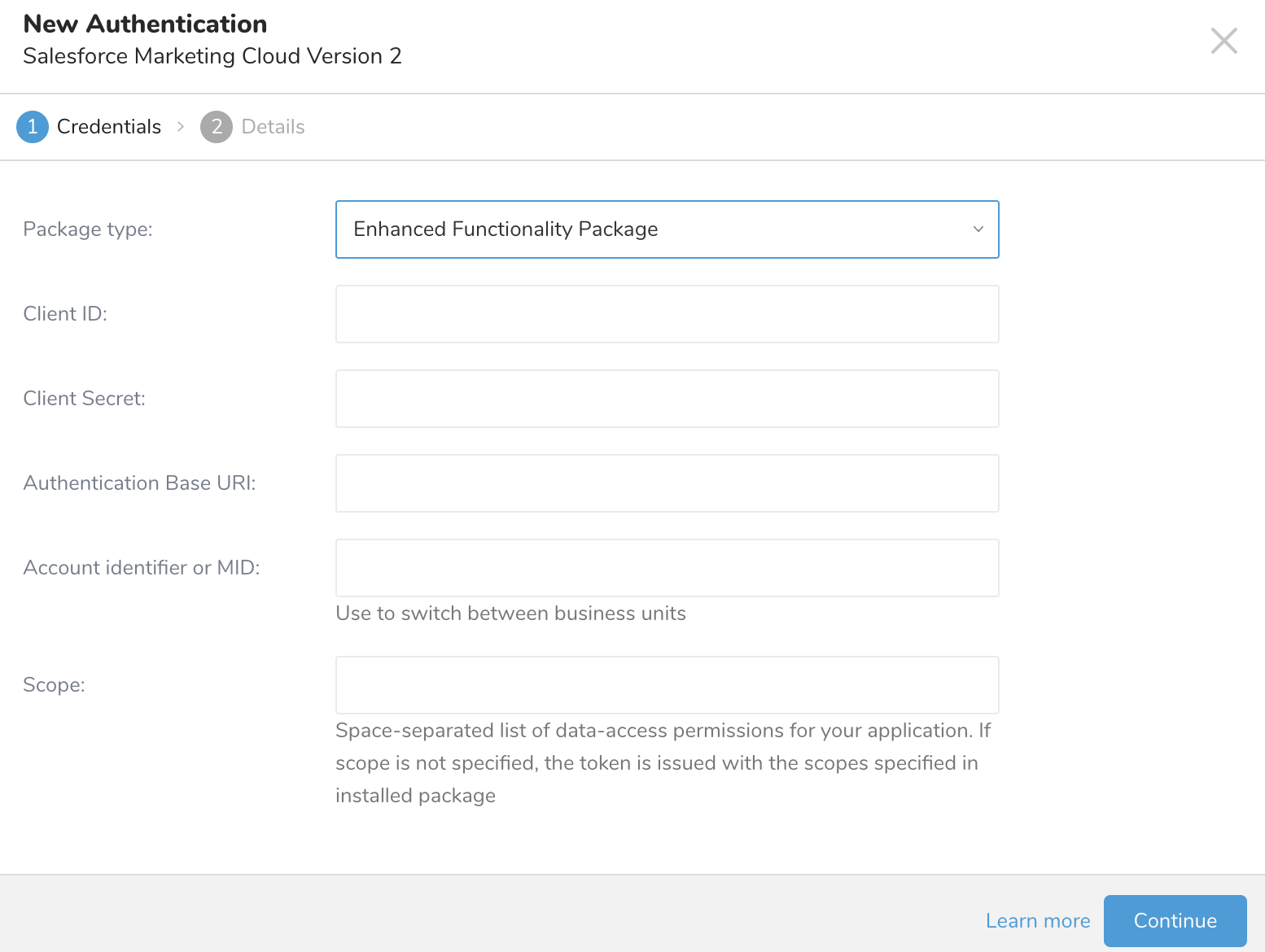The image size is (1265, 952).
Task: Open the Learn more link
Action: (1037, 921)
